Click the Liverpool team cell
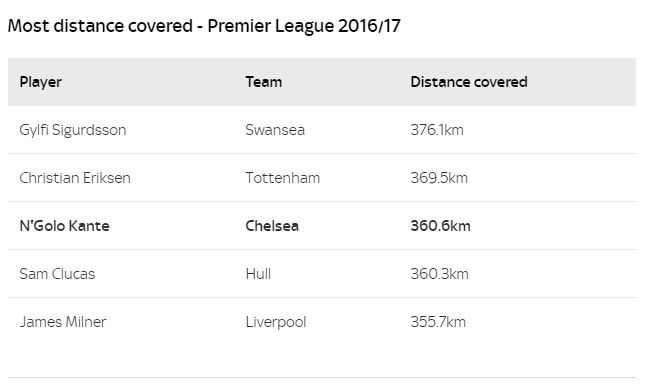Image resolution: width=655 pixels, height=388 pixels. 276,322
